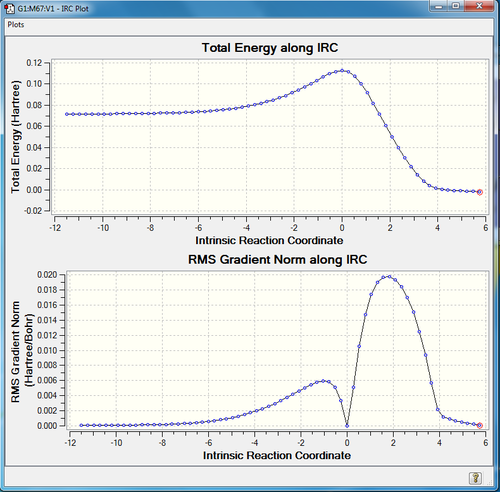Click the GaussView window title icon

[9, 8]
